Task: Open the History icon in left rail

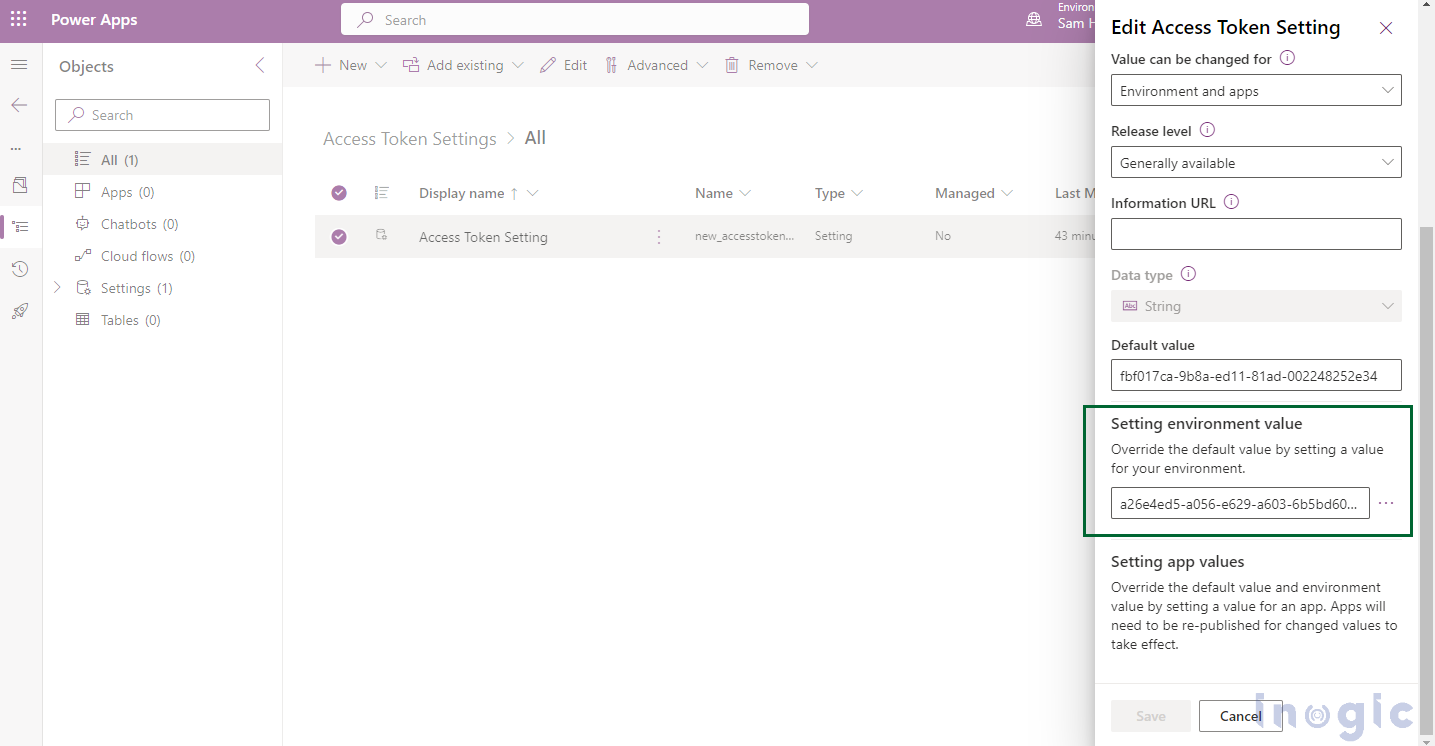Action: pos(19,269)
